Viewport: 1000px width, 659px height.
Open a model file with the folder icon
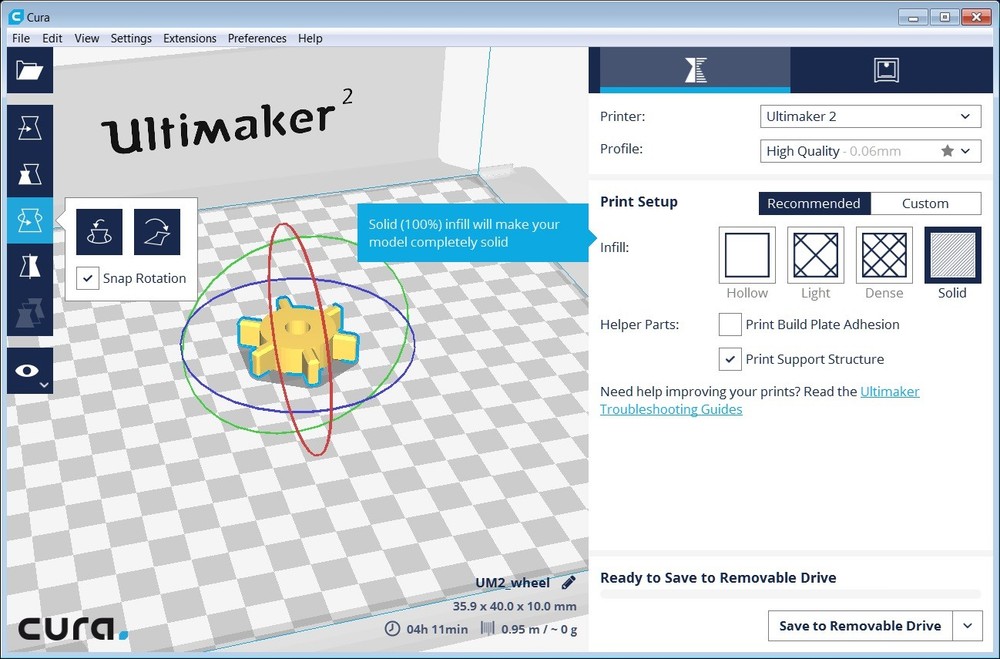[29, 70]
